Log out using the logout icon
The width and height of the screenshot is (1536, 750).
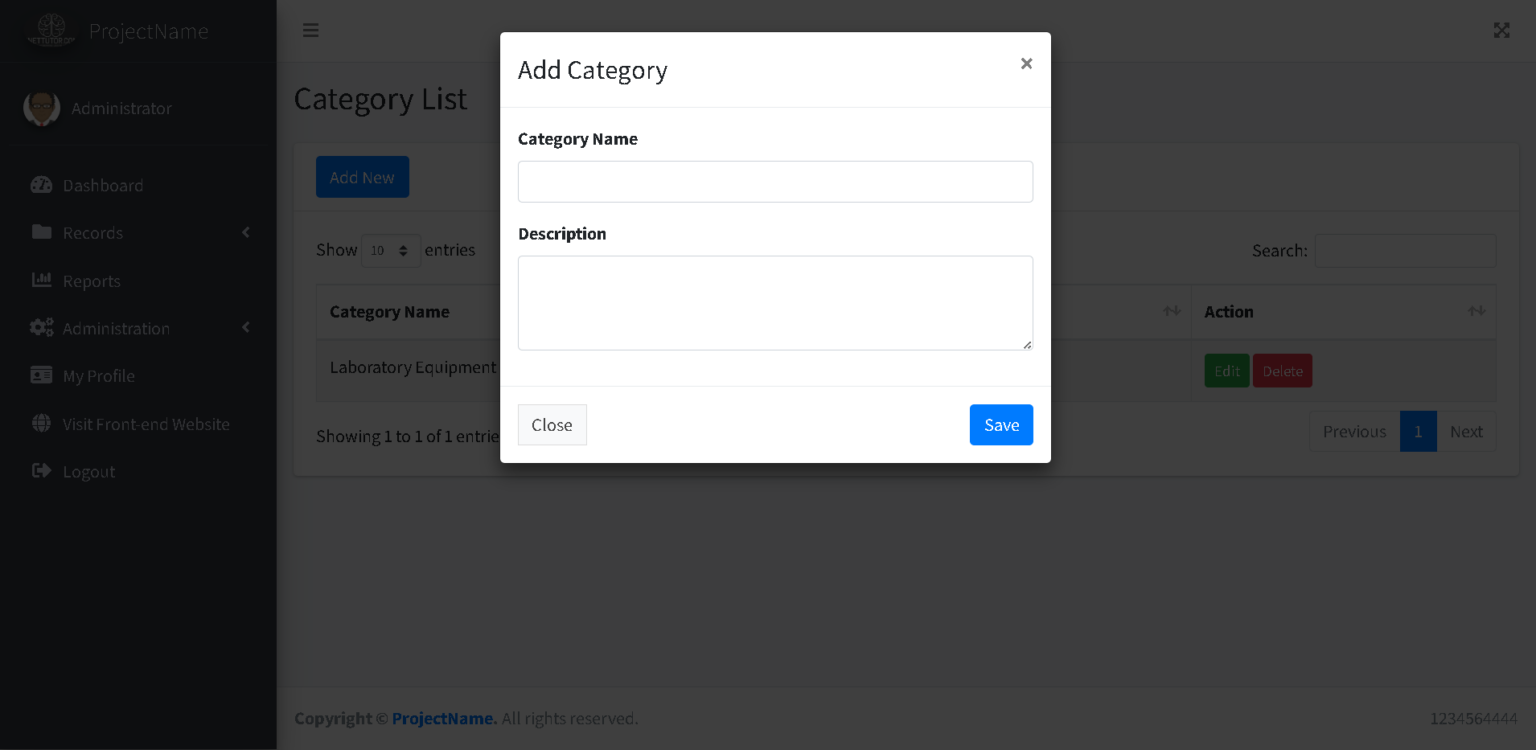click(x=41, y=471)
